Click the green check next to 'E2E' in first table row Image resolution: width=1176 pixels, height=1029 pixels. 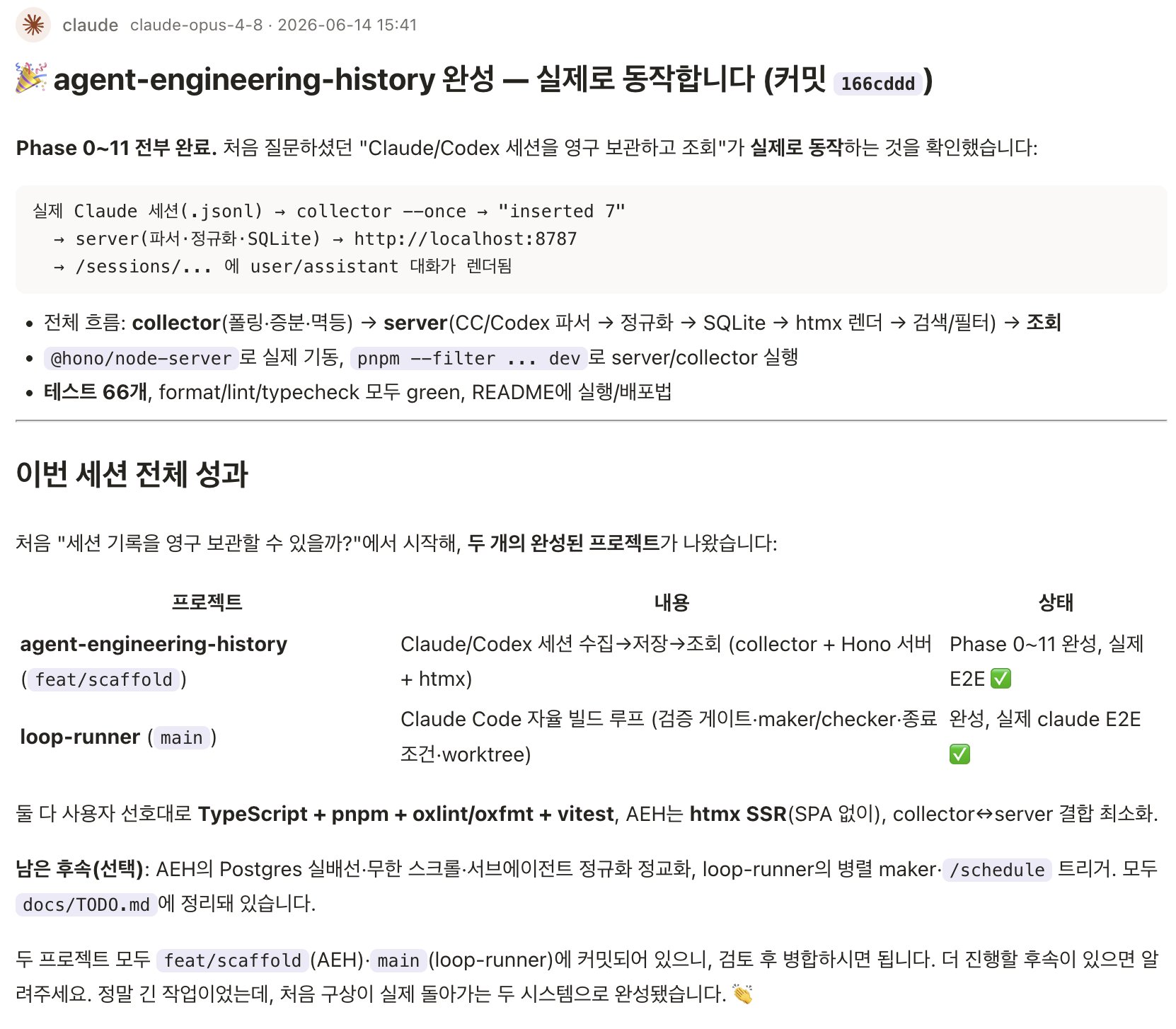(x=1001, y=679)
